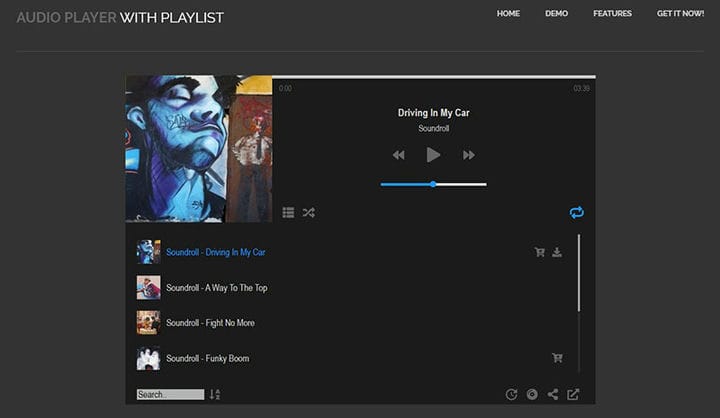
Task: Click A Way To The Top thumbnail
Action: (148, 287)
